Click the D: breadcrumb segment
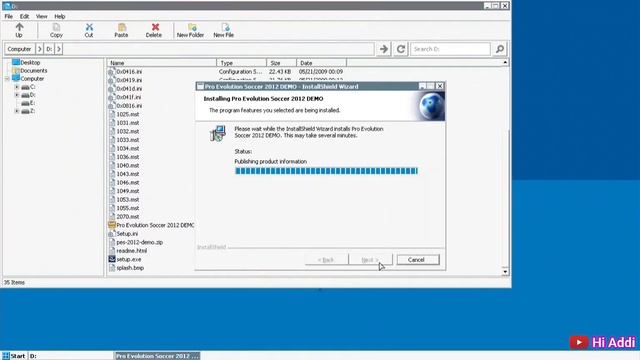640x360 pixels. coord(49,49)
